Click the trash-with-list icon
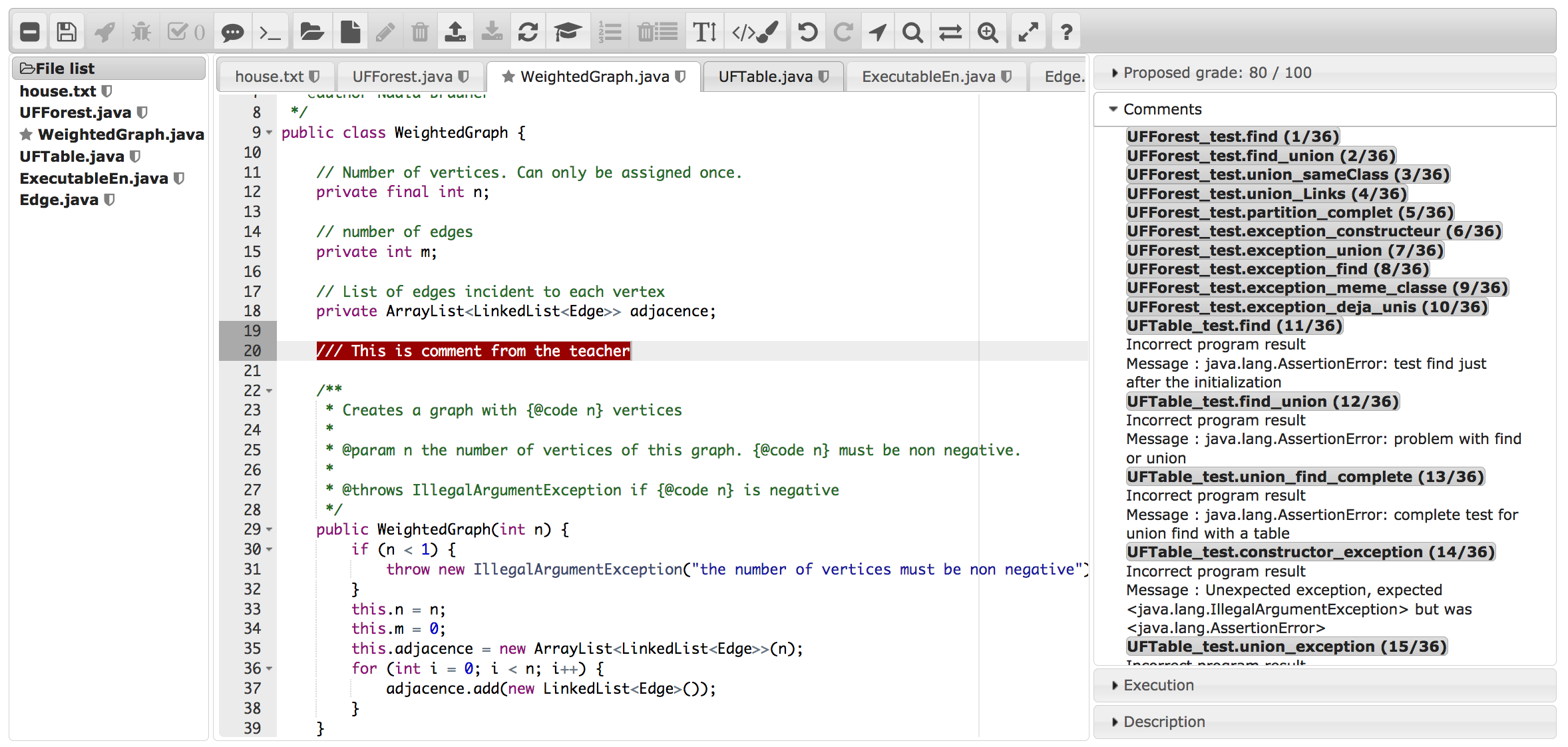This screenshot has width=1568, height=747. (657, 32)
